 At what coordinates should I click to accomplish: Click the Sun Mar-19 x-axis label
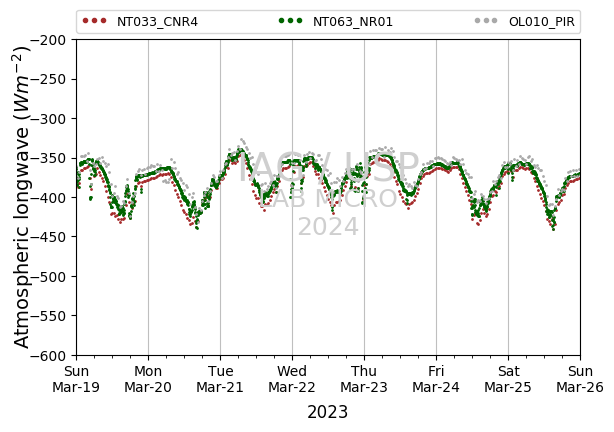click(76, 379)
